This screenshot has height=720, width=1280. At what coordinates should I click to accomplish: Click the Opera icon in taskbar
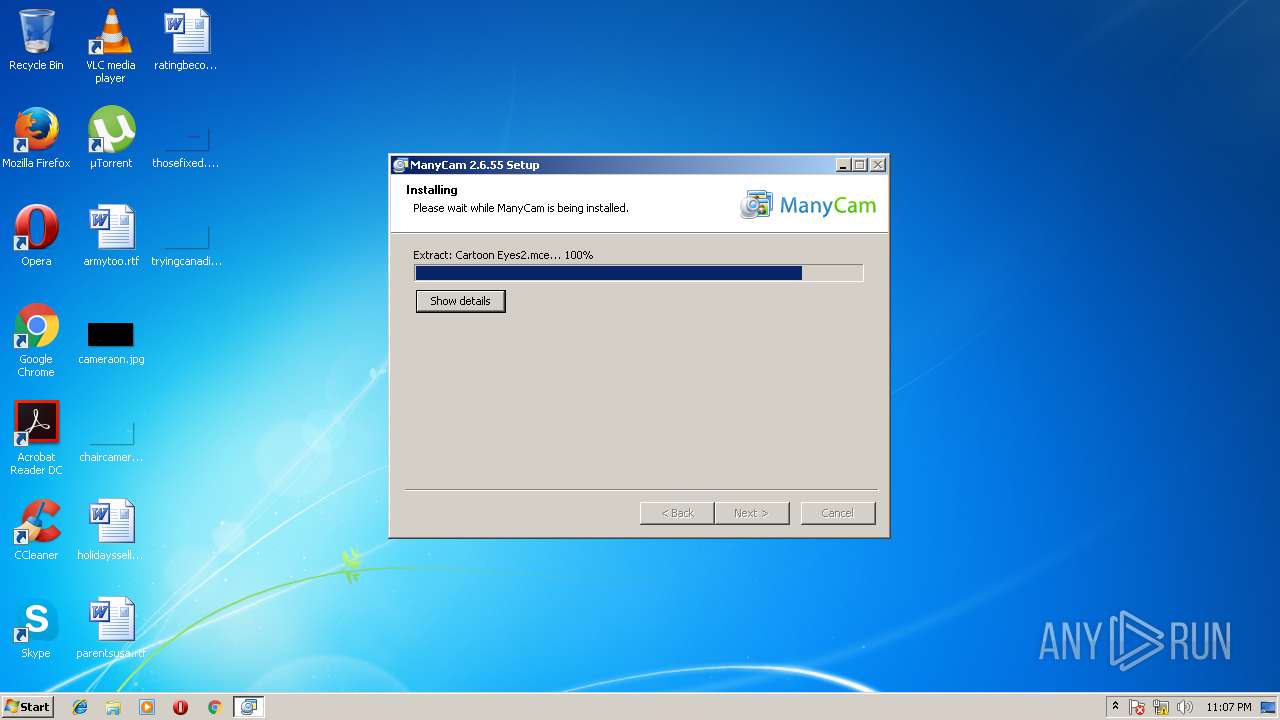point(180,707)
